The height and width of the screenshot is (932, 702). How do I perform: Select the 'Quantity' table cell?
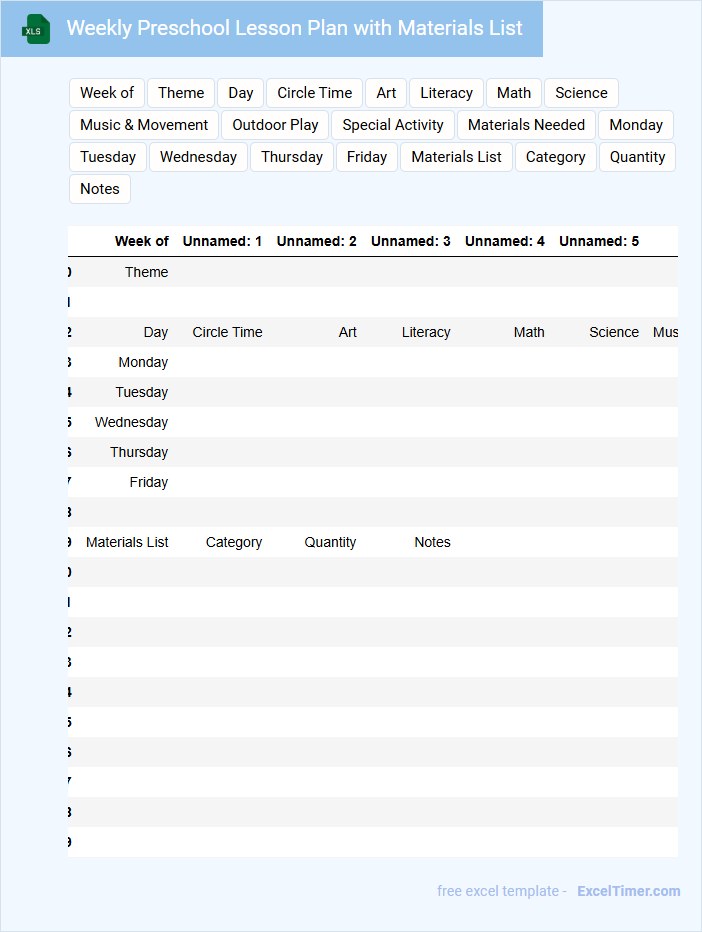coord(330,542)
